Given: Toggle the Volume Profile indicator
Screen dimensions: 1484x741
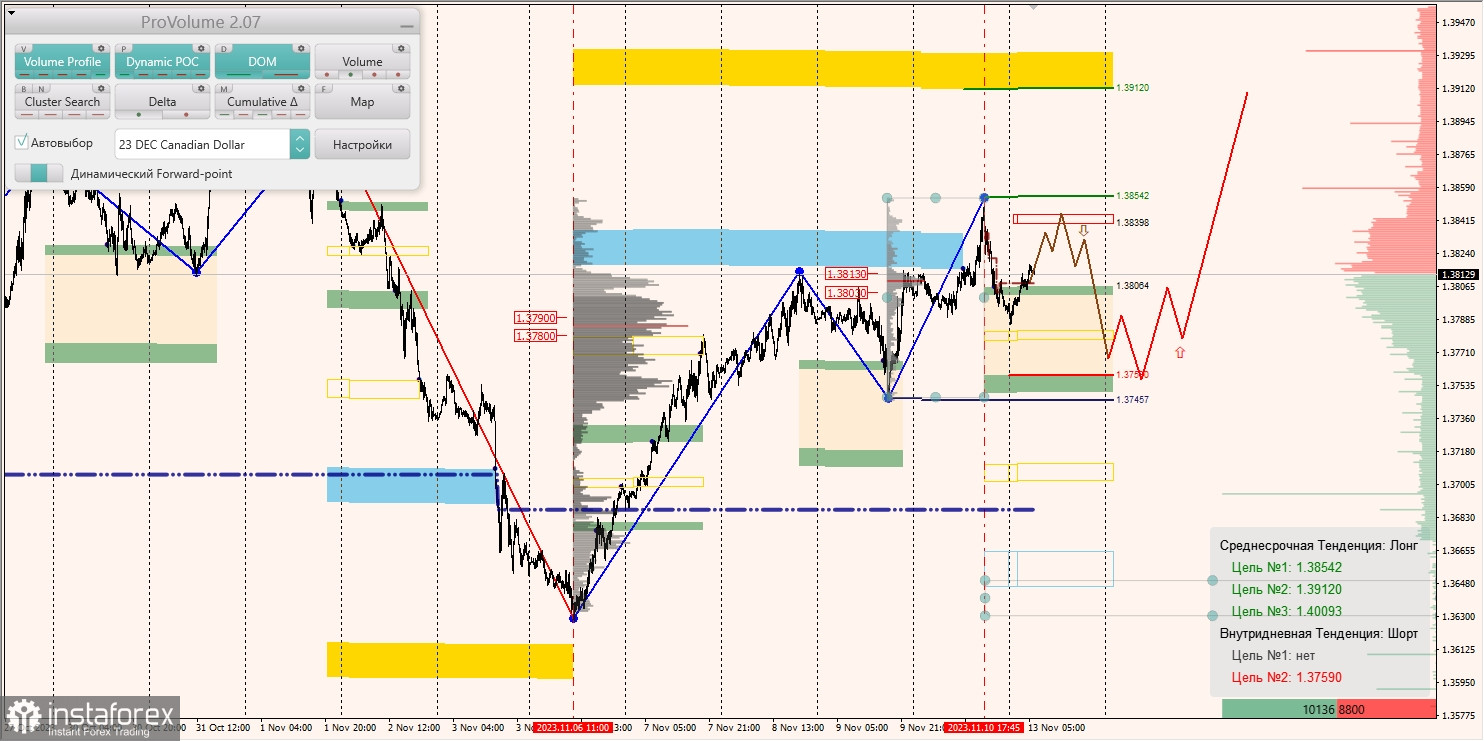Looking at the screenshot, I should (62, 62).
